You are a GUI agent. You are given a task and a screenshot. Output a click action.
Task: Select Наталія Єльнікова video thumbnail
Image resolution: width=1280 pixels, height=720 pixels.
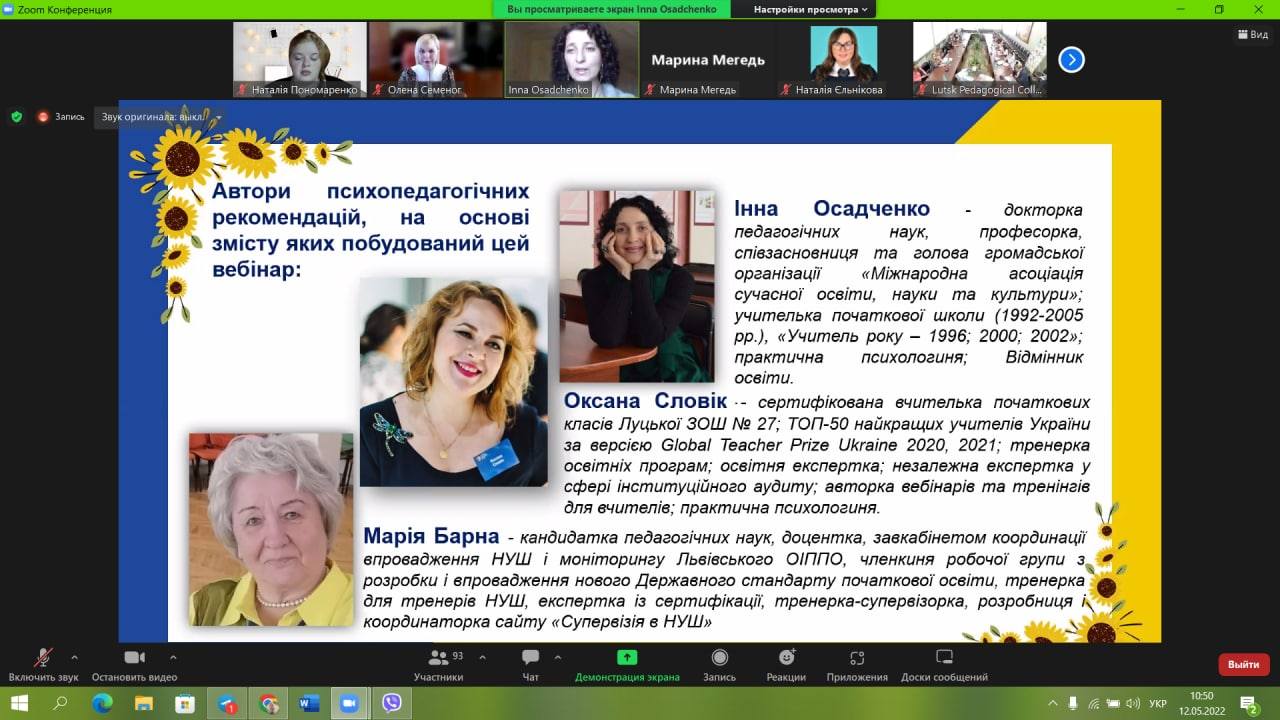pyautogui.click(x=844, y=59)
